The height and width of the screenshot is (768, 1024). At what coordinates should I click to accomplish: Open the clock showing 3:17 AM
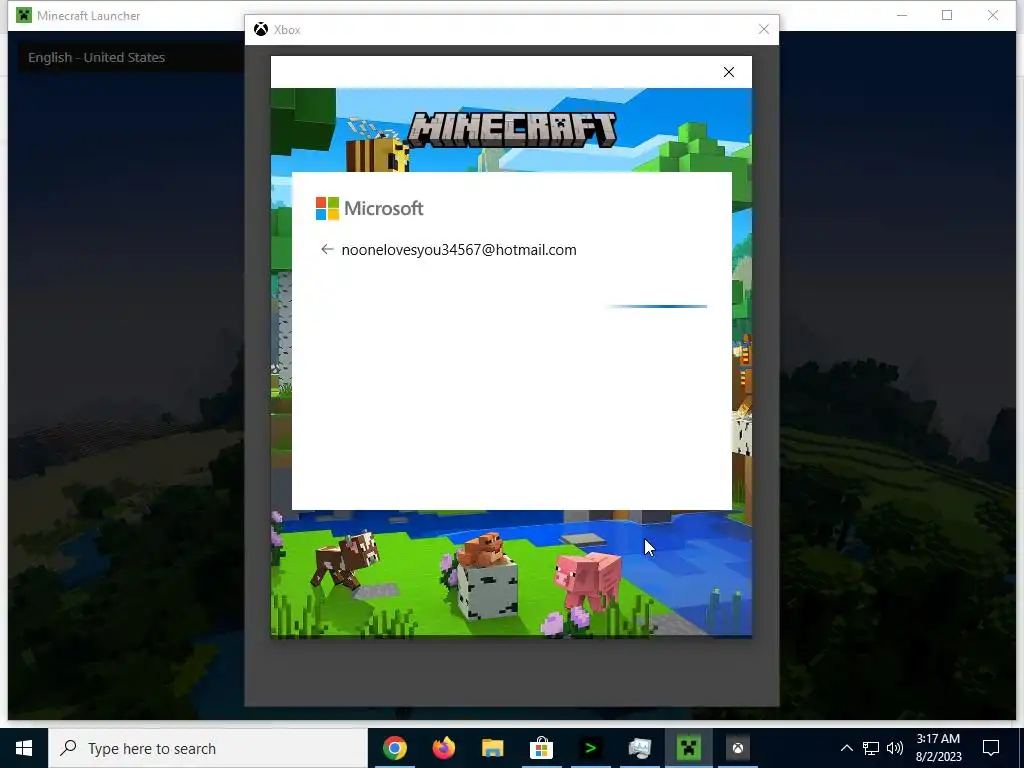(938, 748)
